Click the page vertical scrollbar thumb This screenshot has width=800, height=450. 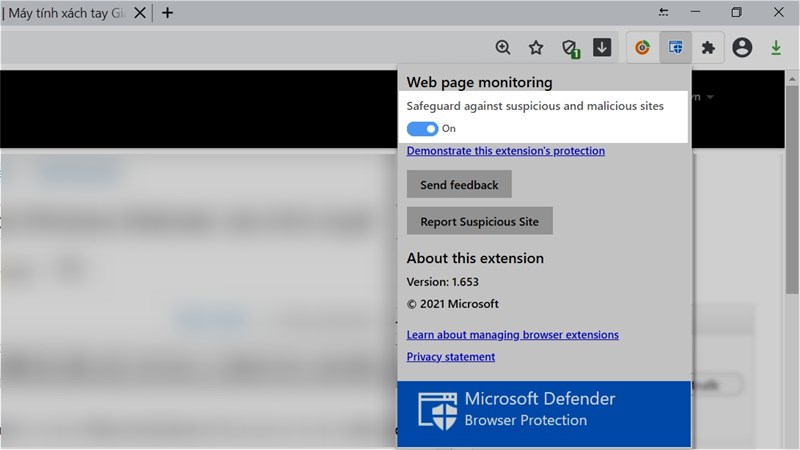[x=792, y=189]
